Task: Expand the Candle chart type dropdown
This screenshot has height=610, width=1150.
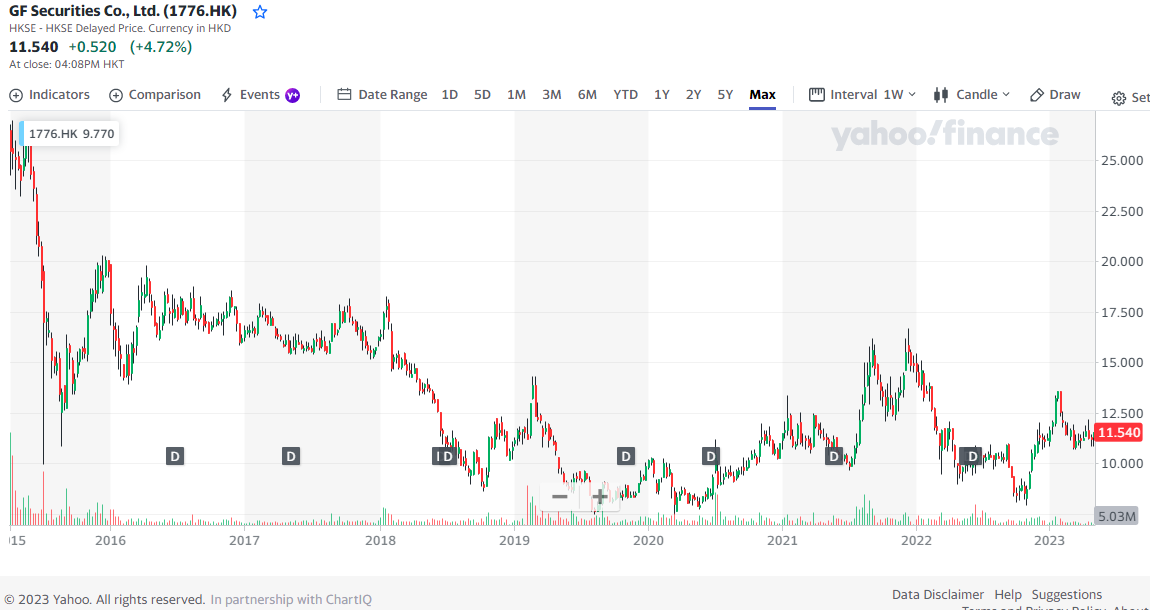Action: tap(972, 95)
